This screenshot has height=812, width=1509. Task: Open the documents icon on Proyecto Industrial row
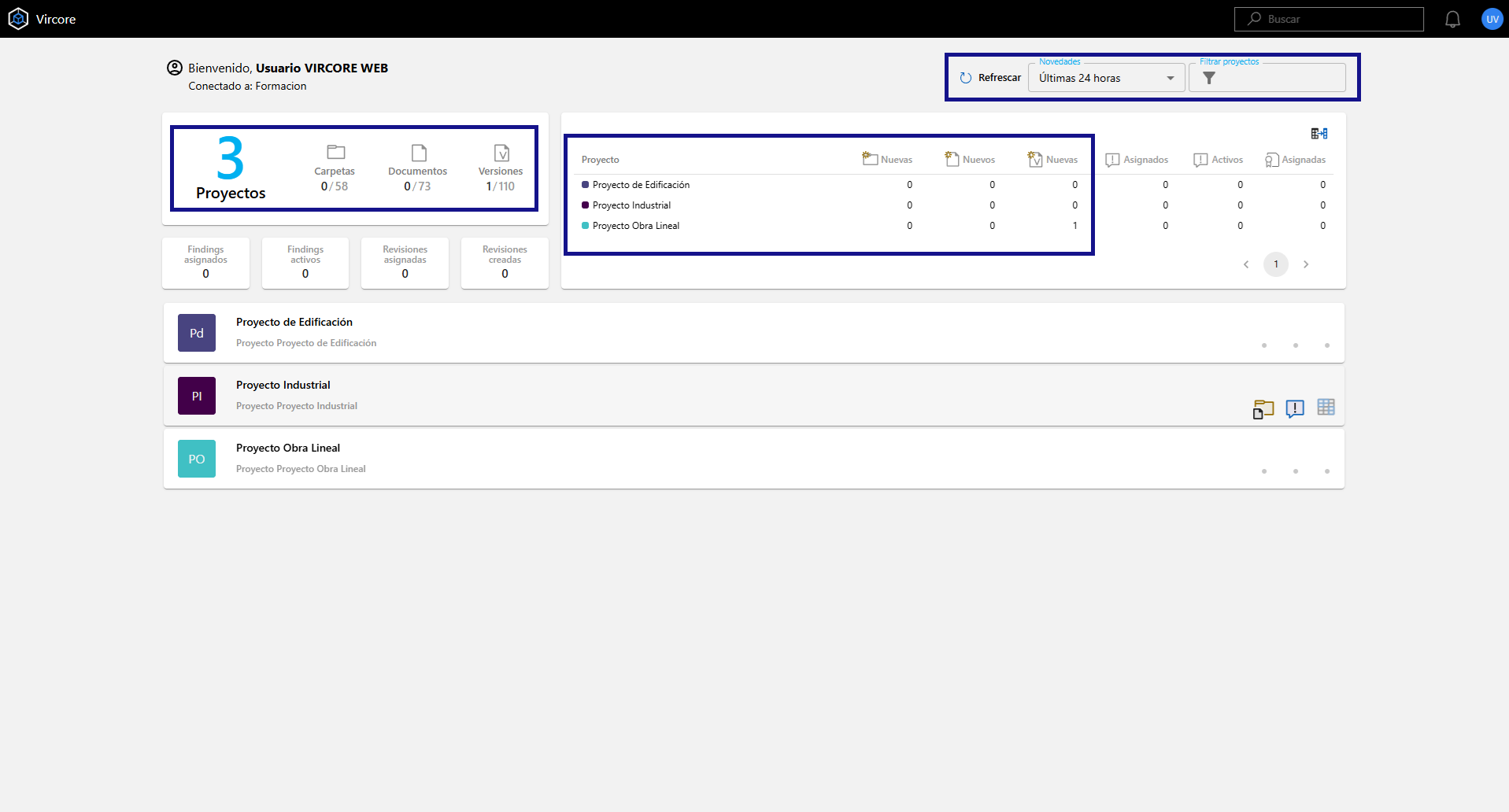coord(1263,409)
